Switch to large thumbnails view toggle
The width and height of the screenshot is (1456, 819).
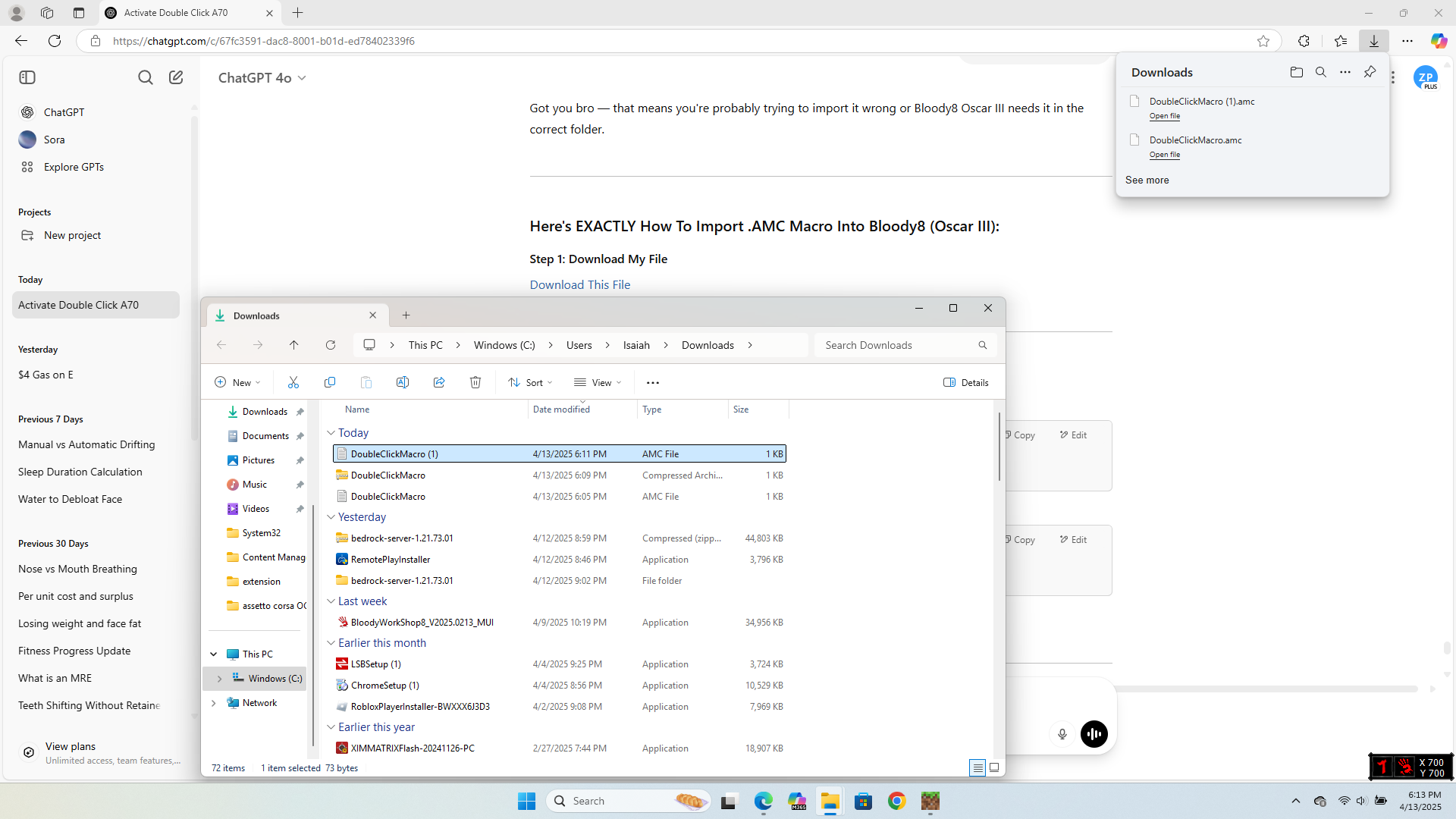click(994, 767)
